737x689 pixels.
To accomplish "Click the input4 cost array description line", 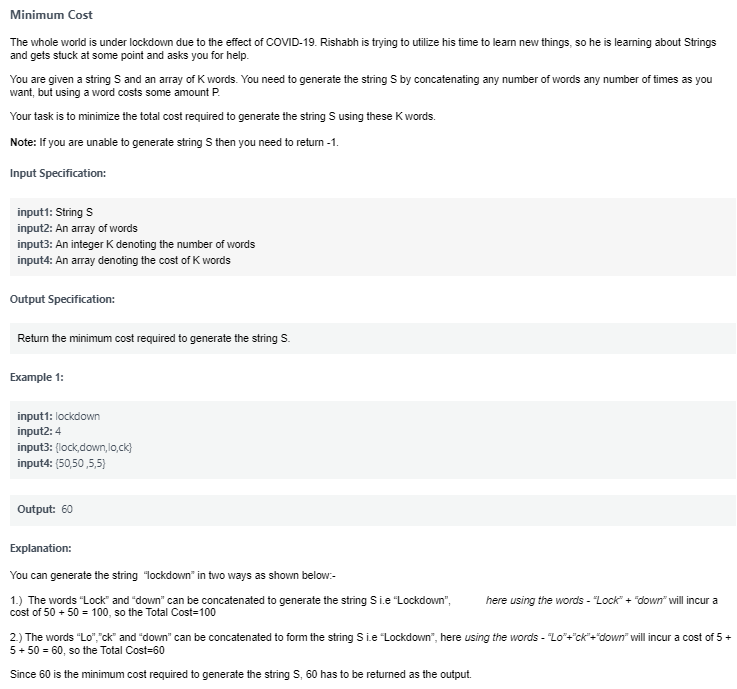I will coord(124,260).
